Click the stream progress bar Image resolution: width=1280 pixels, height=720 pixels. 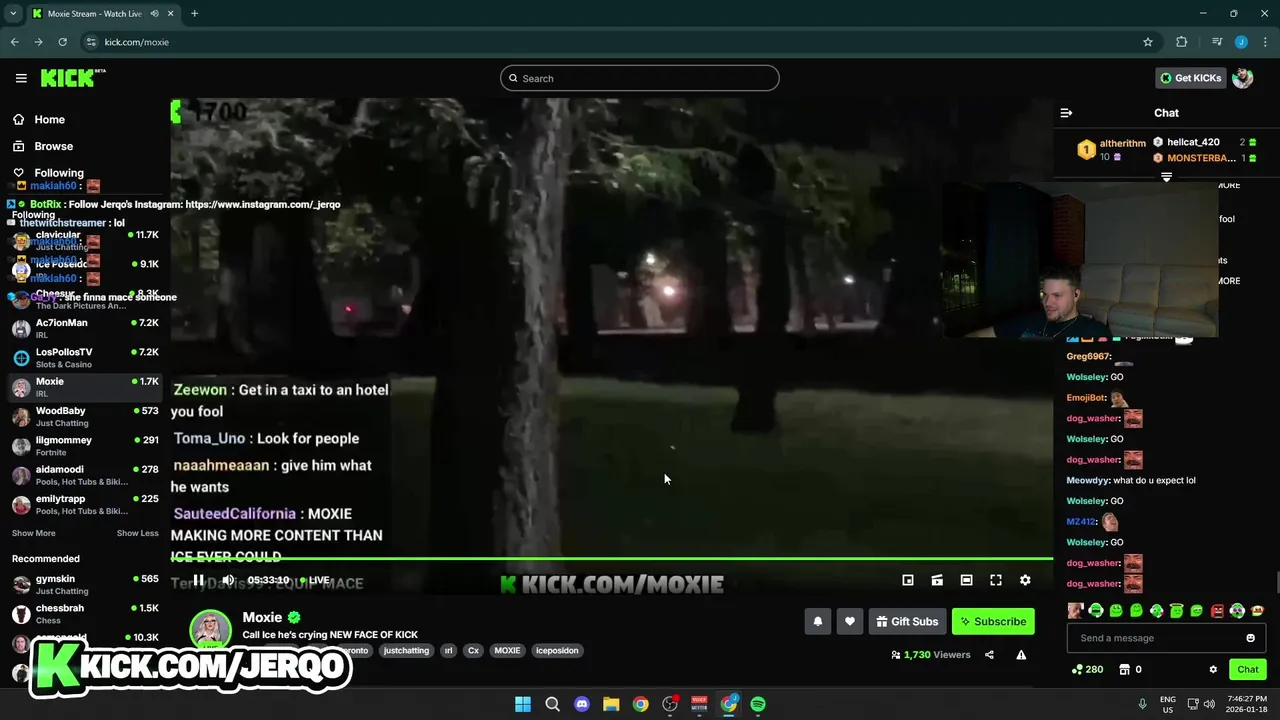(611, 559)
